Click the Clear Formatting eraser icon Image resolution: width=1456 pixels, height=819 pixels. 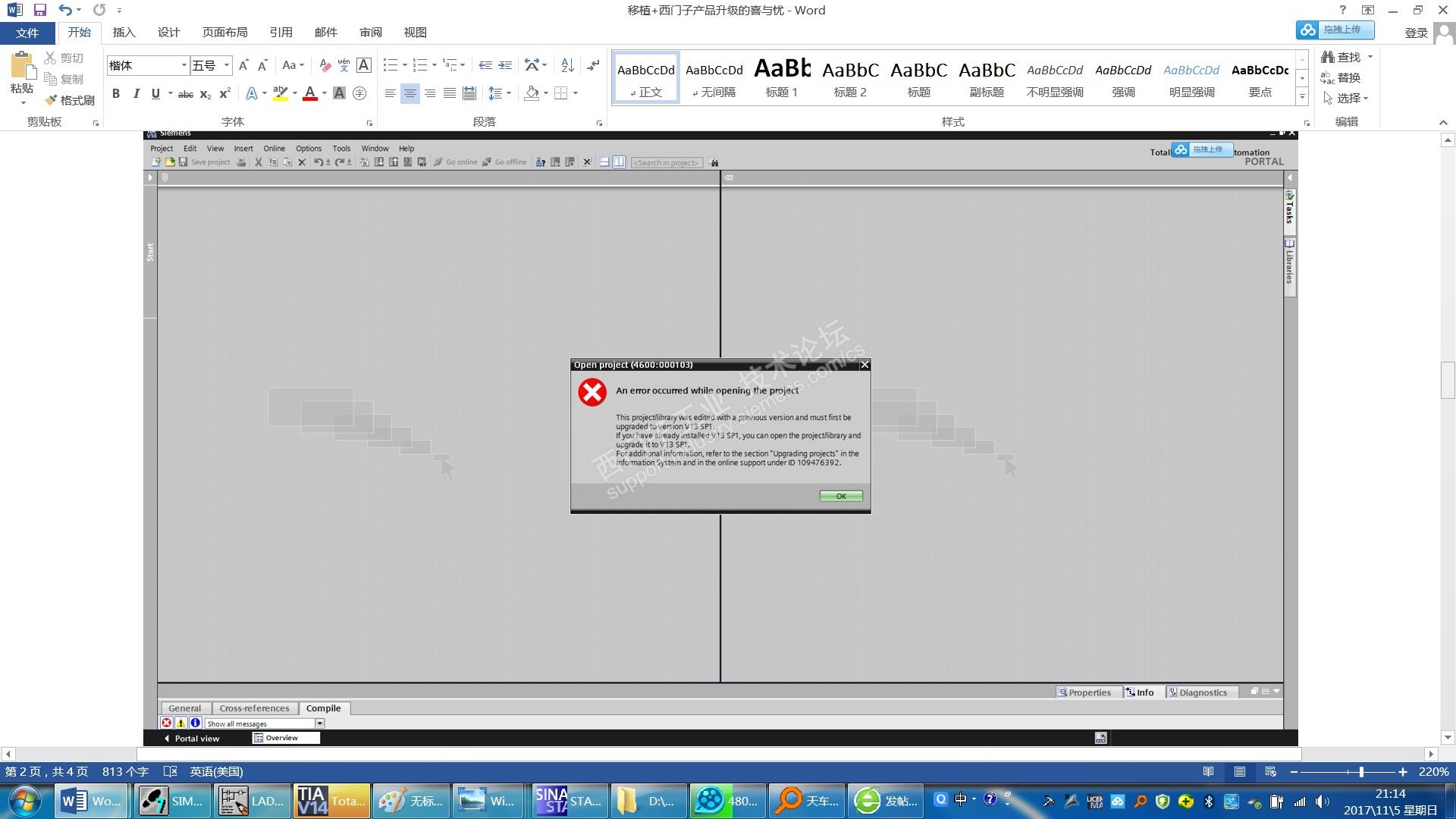click(325, 65)
